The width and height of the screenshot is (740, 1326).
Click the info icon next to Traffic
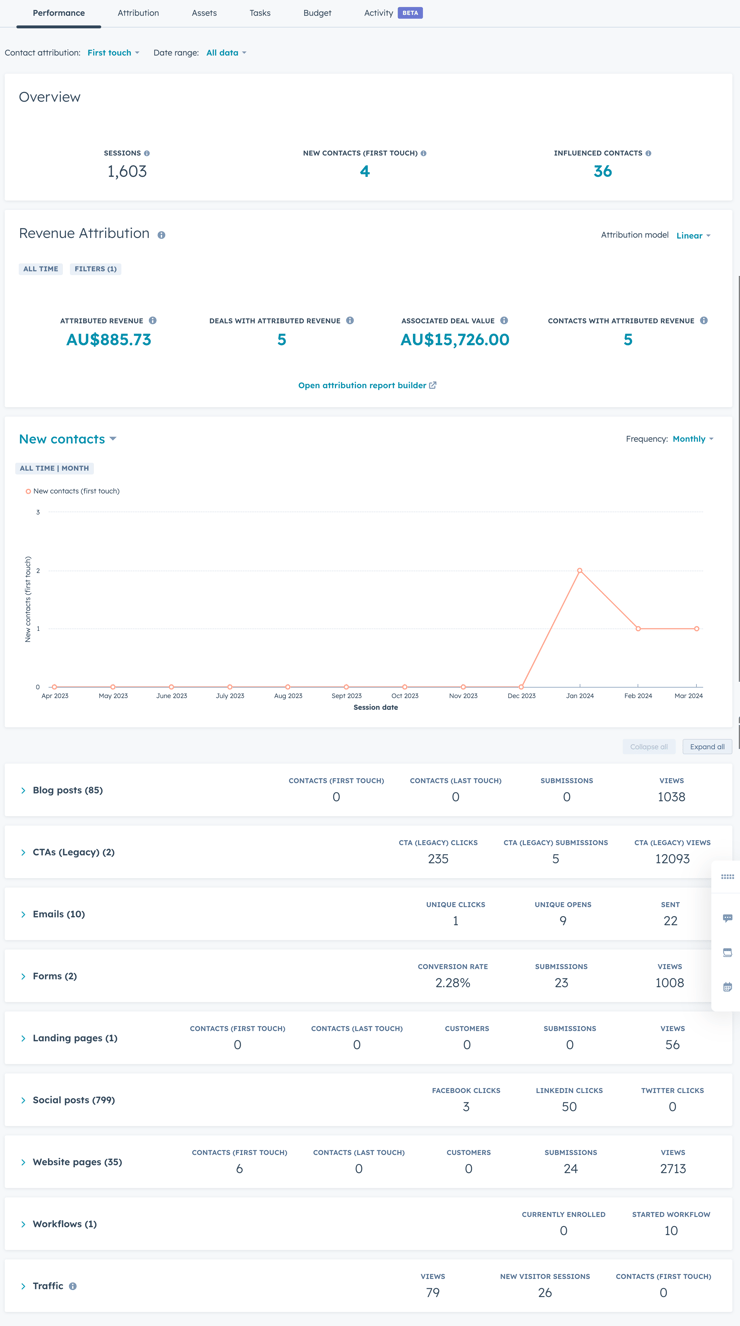pos(73,1286)
